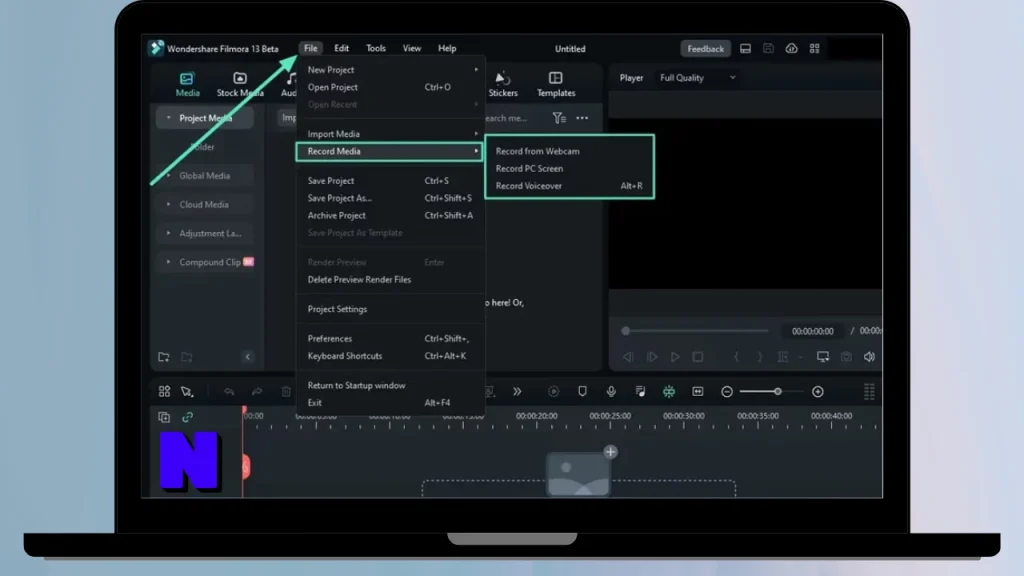The height and width of the screenshot is (576, 1024).
Task: Click the play button in player
Action: pyautogui.click(x=675, y=357)
